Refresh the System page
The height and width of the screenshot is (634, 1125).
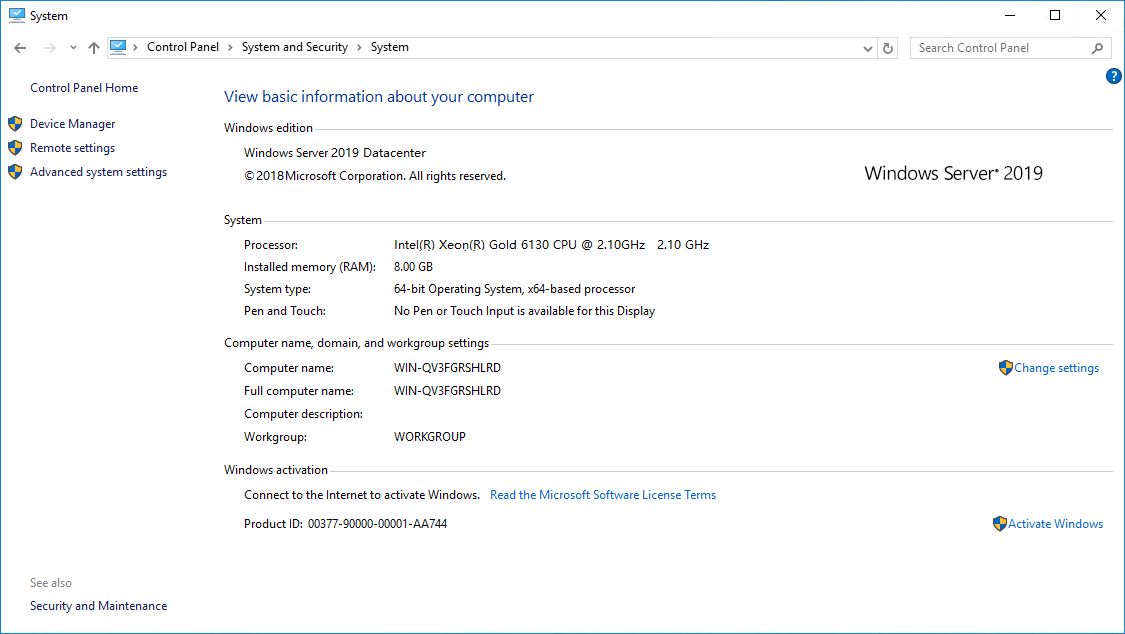click(x=888, y=48)
